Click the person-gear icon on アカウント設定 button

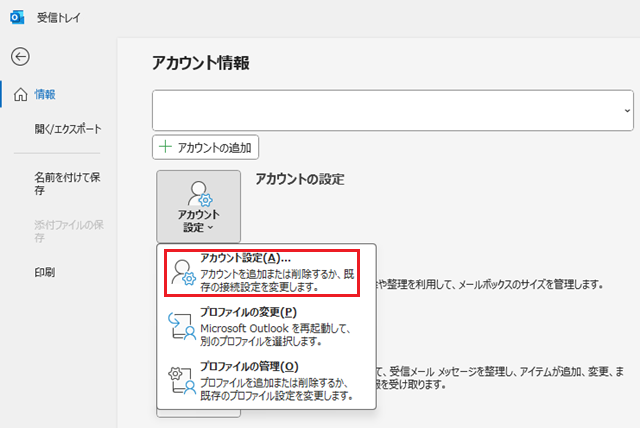tap(198, 192)
